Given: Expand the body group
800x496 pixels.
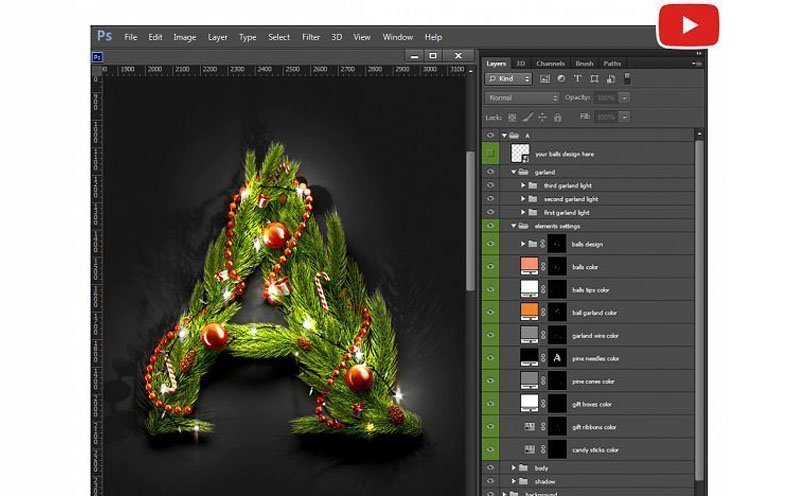Looking at the screenshot, I should [513, 467].
